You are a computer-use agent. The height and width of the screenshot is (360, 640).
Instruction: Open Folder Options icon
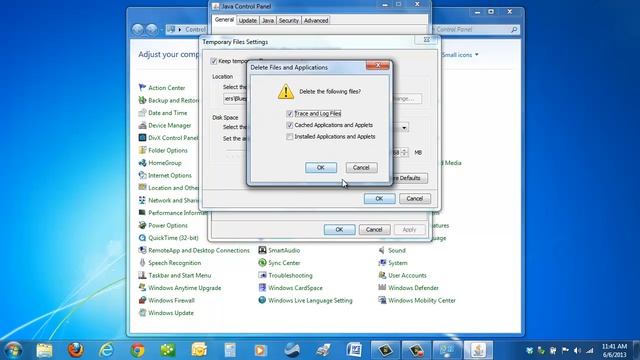point(142,150)
